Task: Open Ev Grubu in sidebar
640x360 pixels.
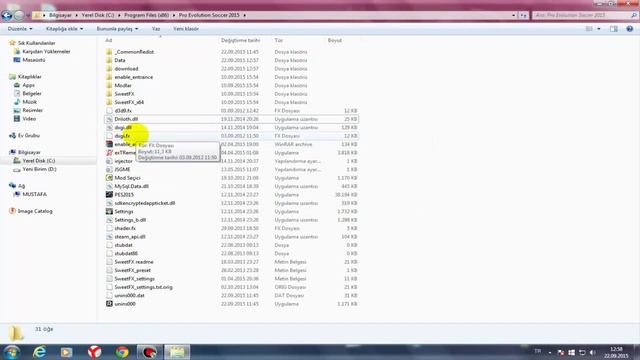Action: click(x=29, y=136)
